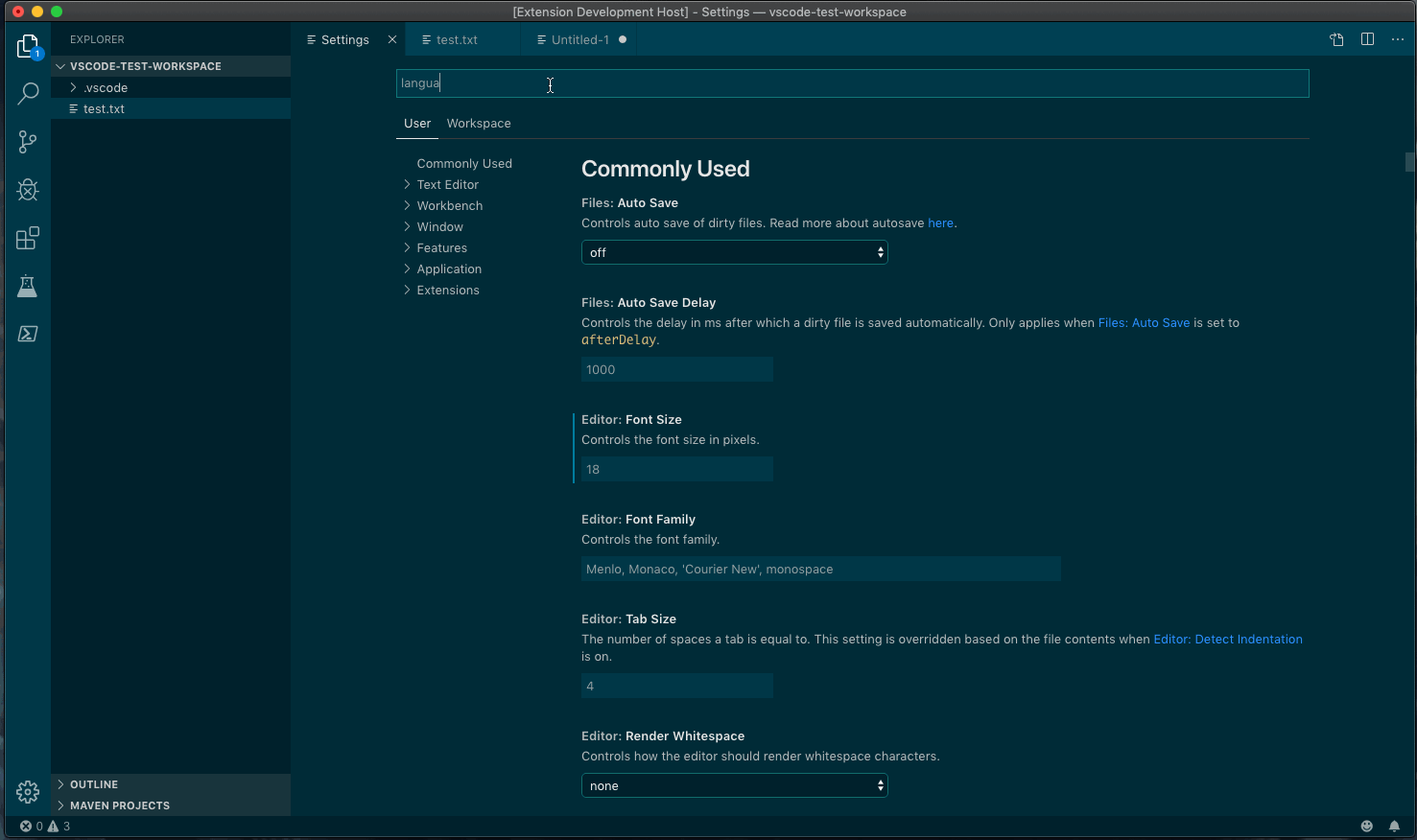Click the Editor: Font Size setting title
1417x840 pixels.
point(631,420)
